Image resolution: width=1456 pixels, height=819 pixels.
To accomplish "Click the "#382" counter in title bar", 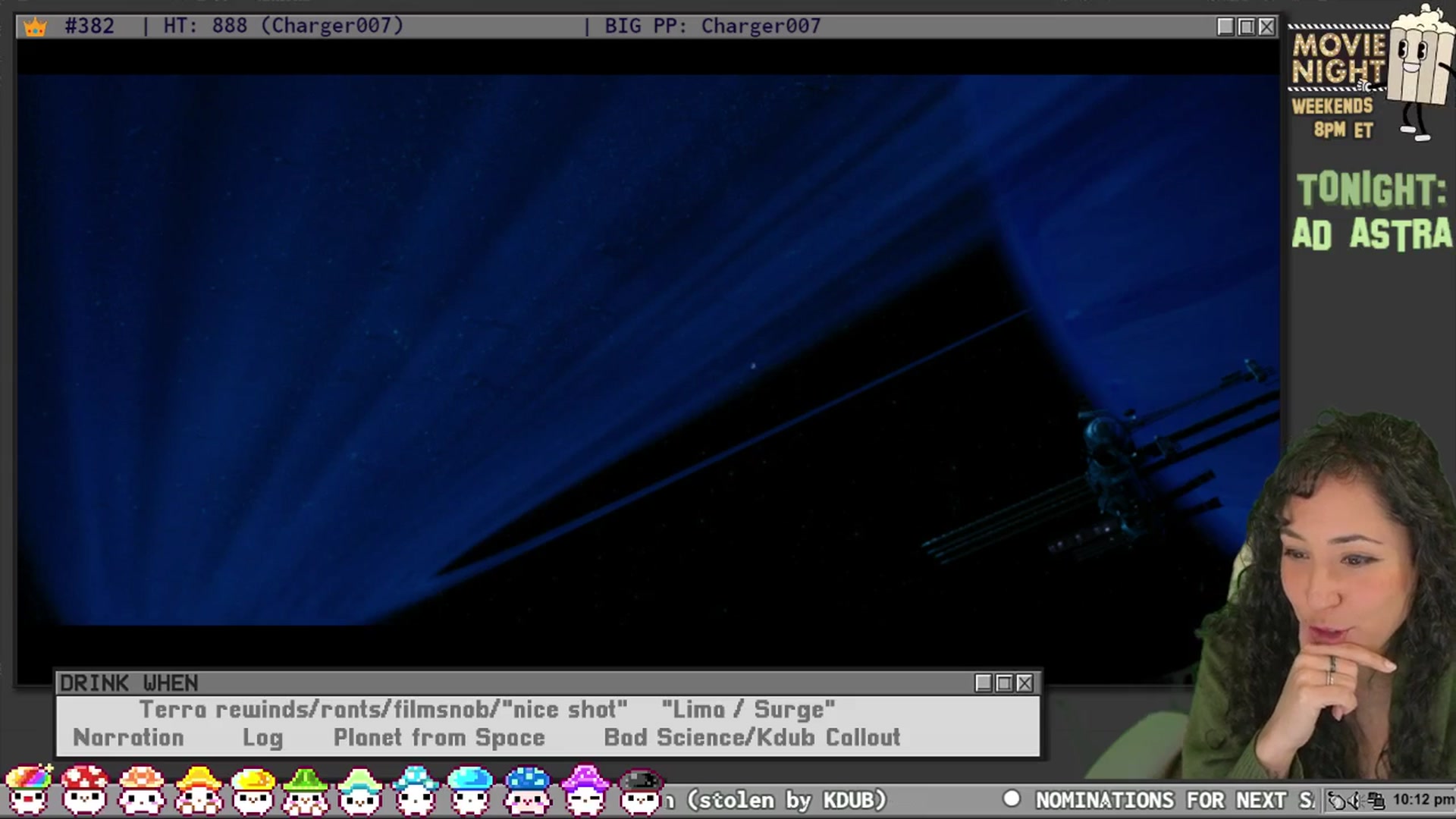I will (89, 26).
